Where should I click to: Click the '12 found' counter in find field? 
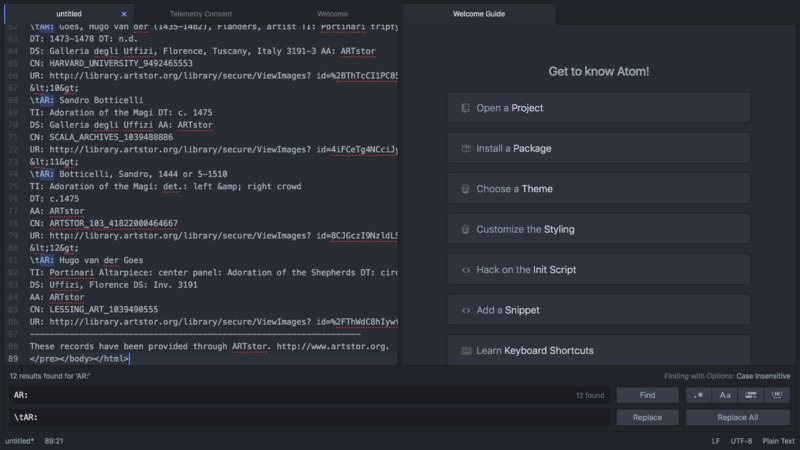[590, 395]
